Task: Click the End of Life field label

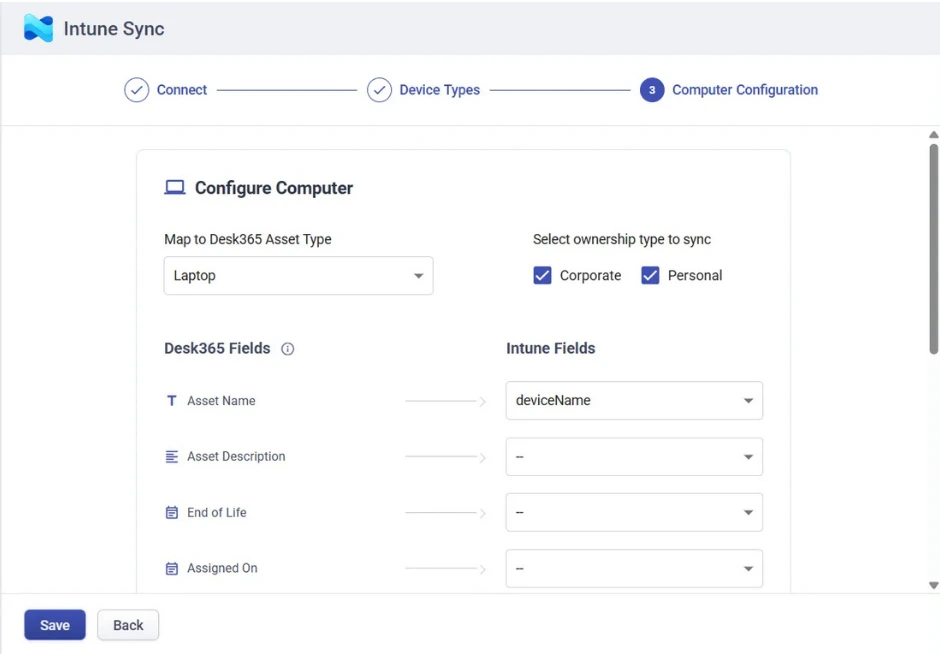Action: [216, 513]
